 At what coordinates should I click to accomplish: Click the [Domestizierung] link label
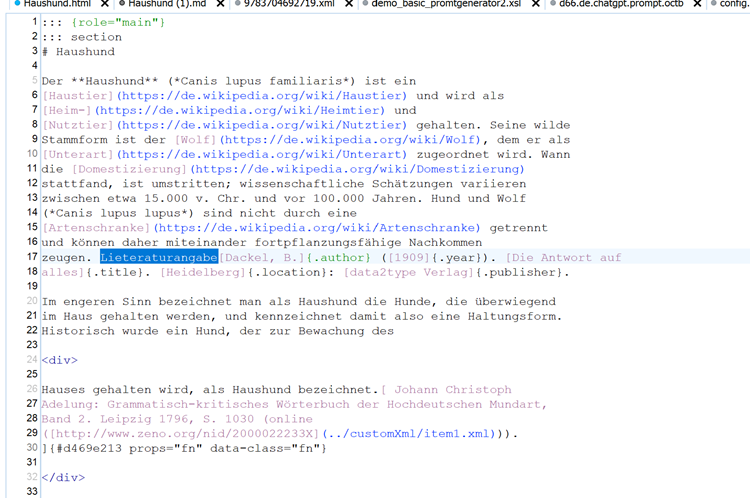point(129,169)
